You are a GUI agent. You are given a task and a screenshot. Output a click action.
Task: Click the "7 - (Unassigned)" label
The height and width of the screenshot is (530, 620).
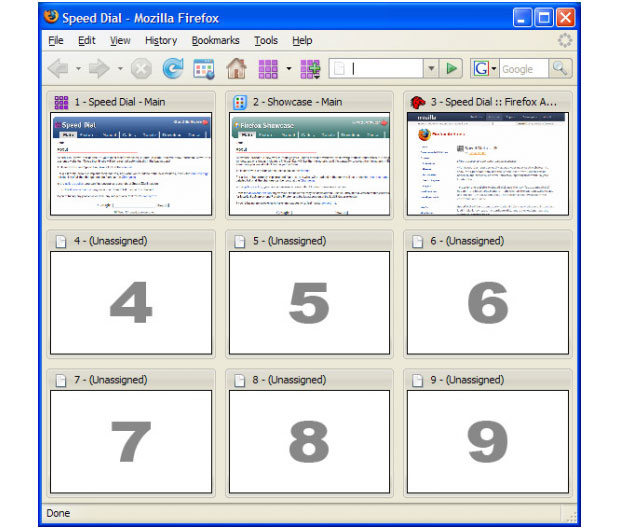tap(111, 380)
